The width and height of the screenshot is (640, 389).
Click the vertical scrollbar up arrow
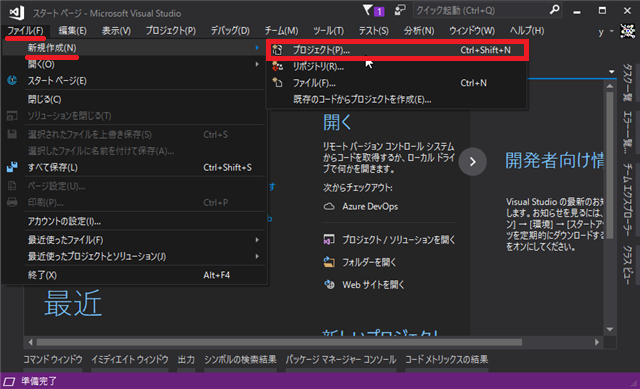point(610,86)
